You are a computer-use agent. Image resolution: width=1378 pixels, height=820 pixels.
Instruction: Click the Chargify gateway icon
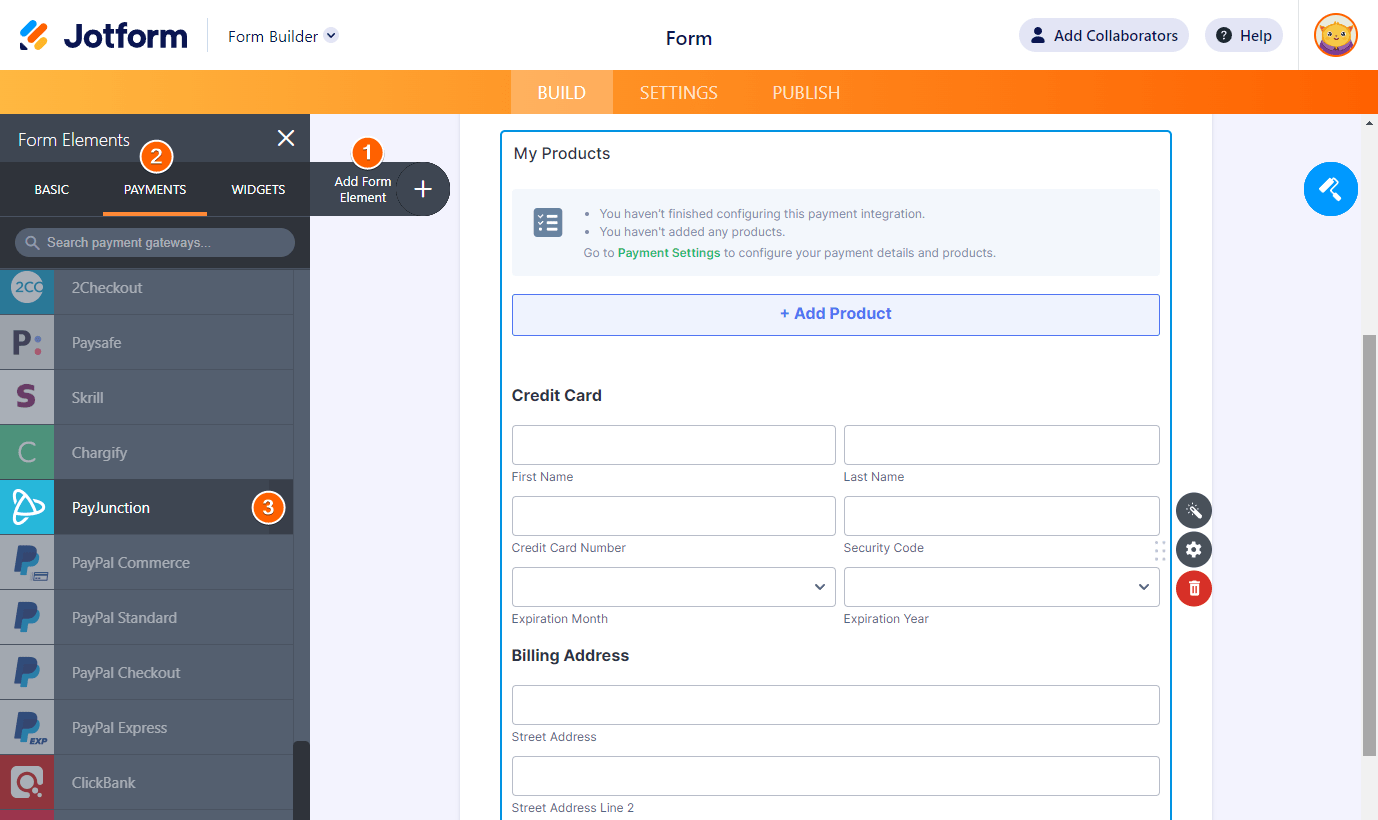tap(27, 453)
